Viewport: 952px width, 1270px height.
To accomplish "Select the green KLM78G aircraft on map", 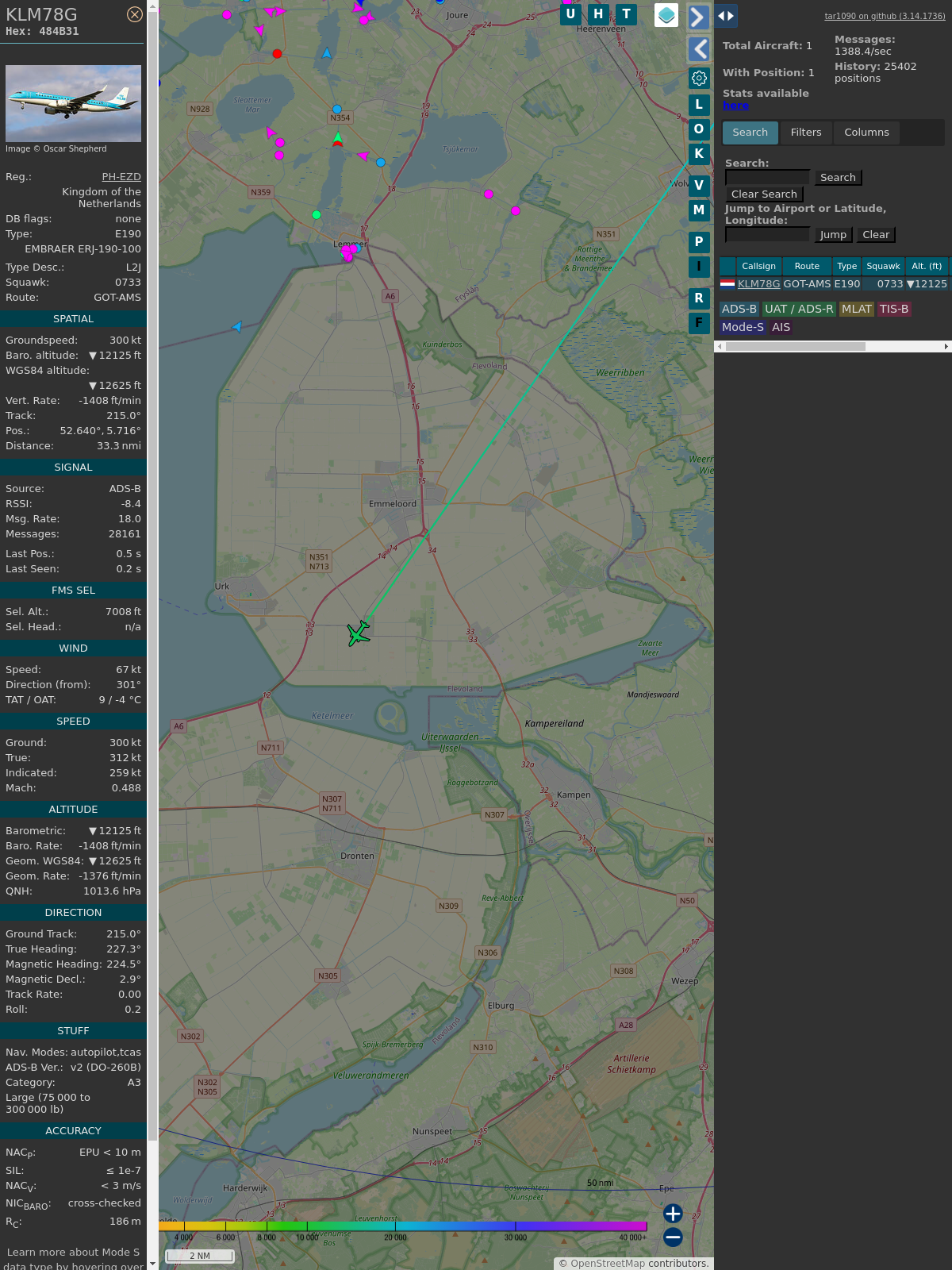I will tap(359, 633).
